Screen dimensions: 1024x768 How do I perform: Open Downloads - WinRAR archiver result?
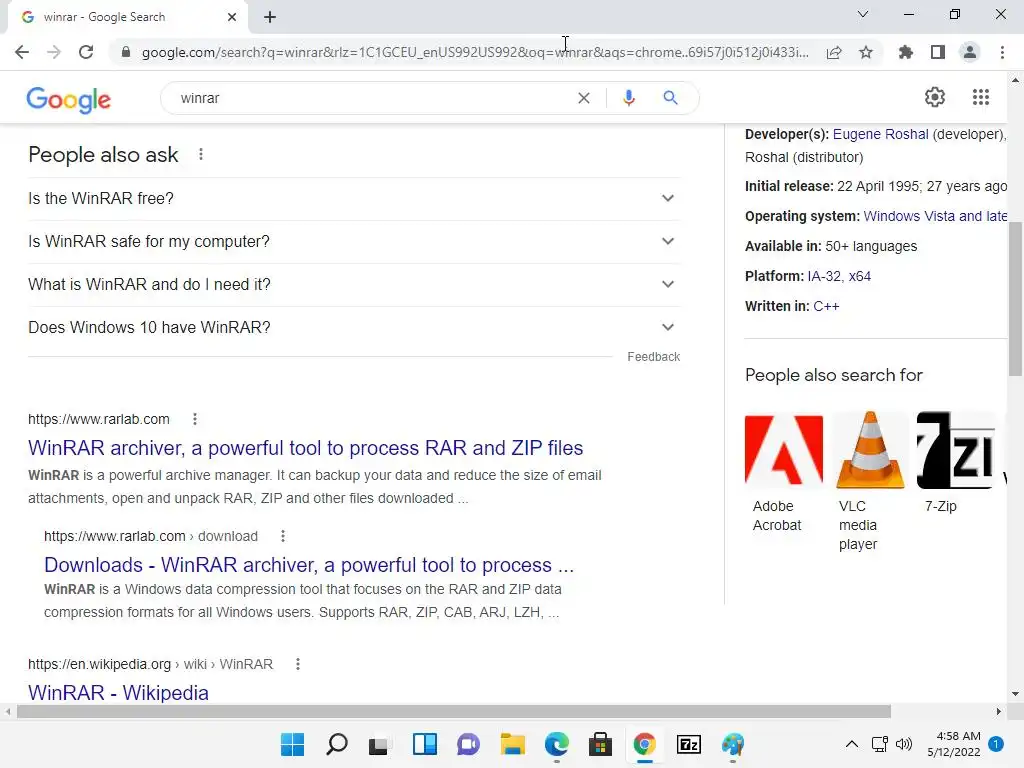click(309, 565)
